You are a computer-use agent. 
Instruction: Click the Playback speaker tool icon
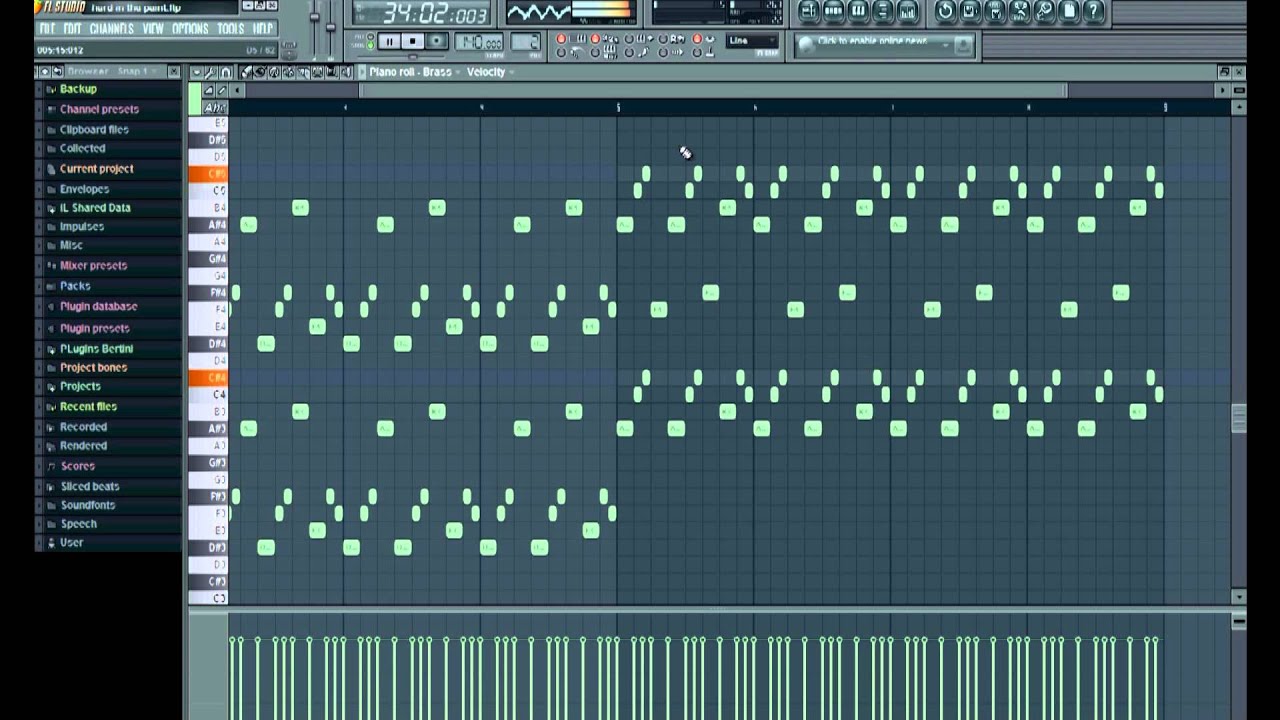click(346, 72)
